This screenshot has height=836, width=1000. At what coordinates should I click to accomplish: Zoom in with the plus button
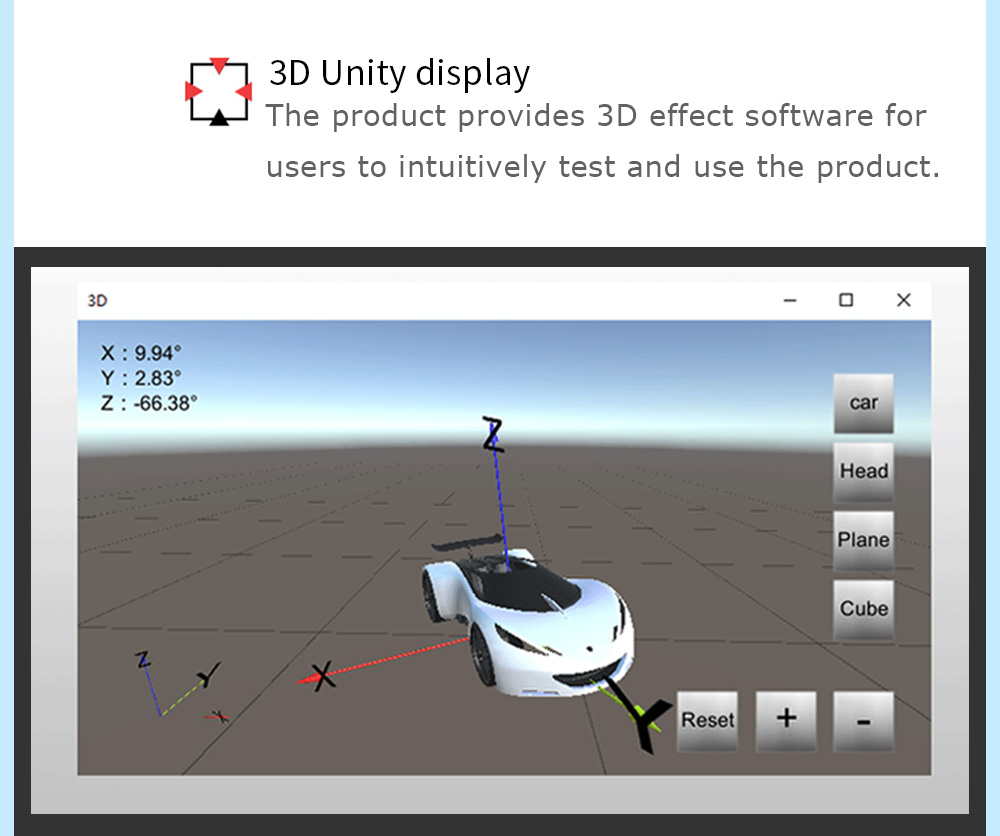tap(786, 719)
